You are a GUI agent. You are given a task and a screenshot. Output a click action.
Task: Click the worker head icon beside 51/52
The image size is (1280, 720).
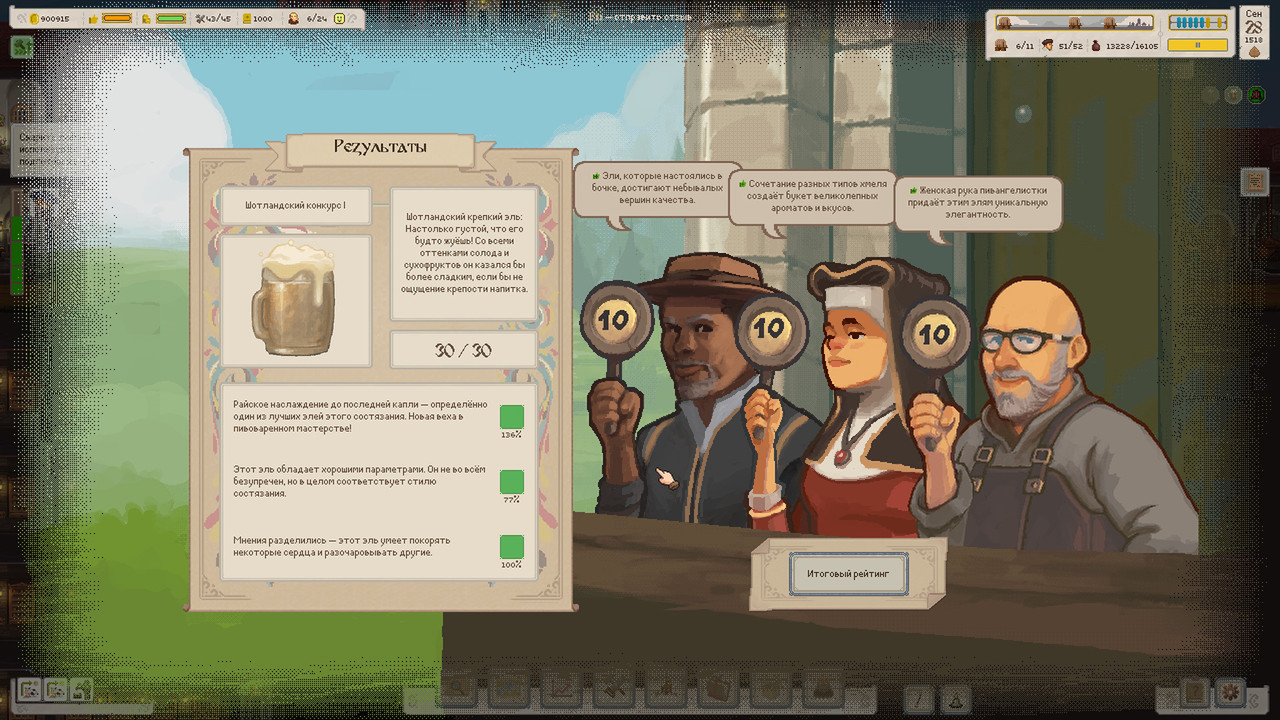tap(1047, 45)
